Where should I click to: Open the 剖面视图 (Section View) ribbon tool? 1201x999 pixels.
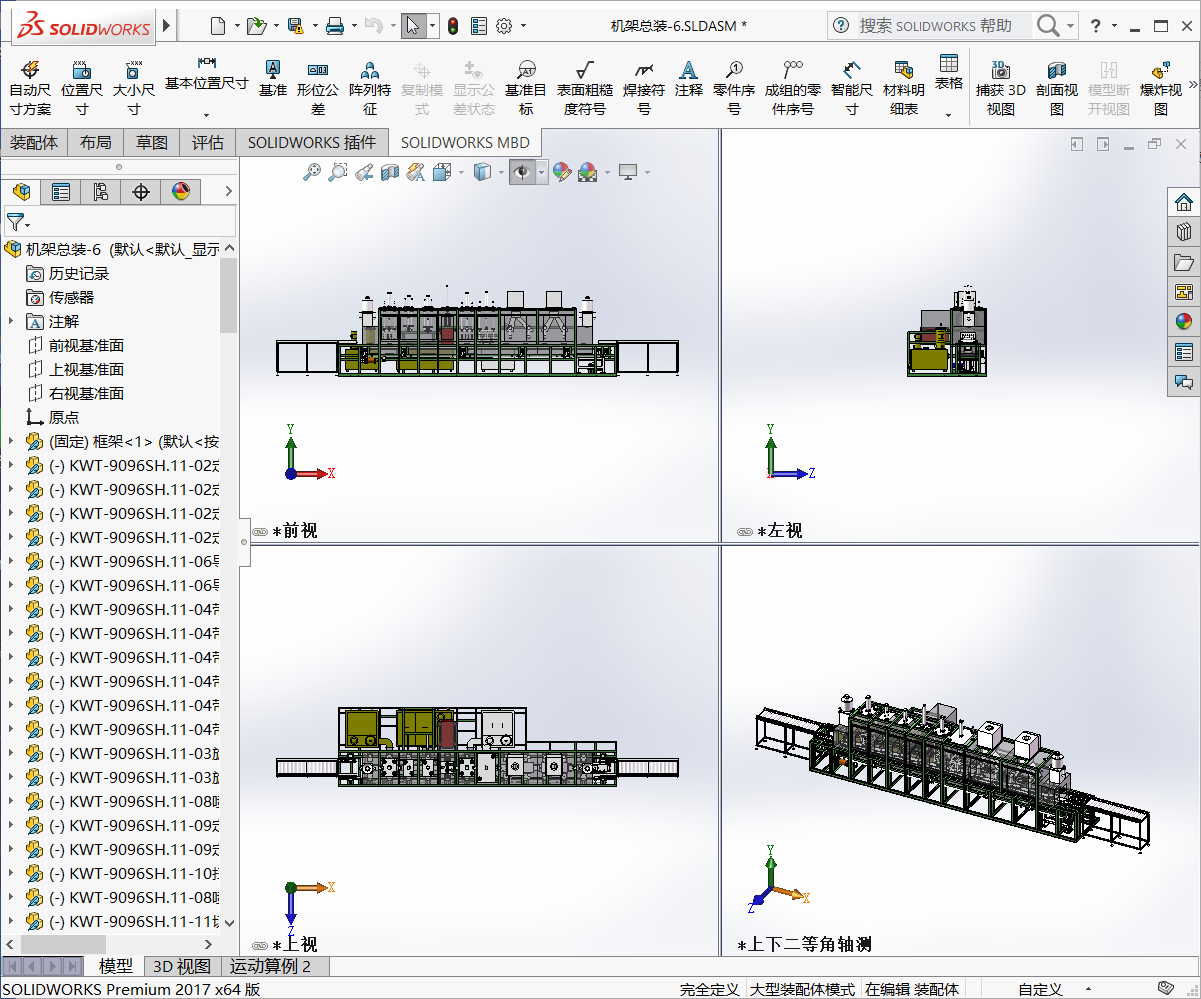point(1057,86)
